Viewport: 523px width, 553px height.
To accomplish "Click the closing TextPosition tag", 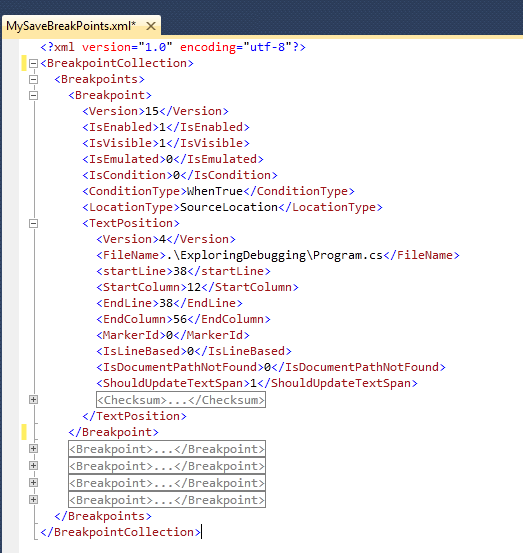I will coord(134,417).
